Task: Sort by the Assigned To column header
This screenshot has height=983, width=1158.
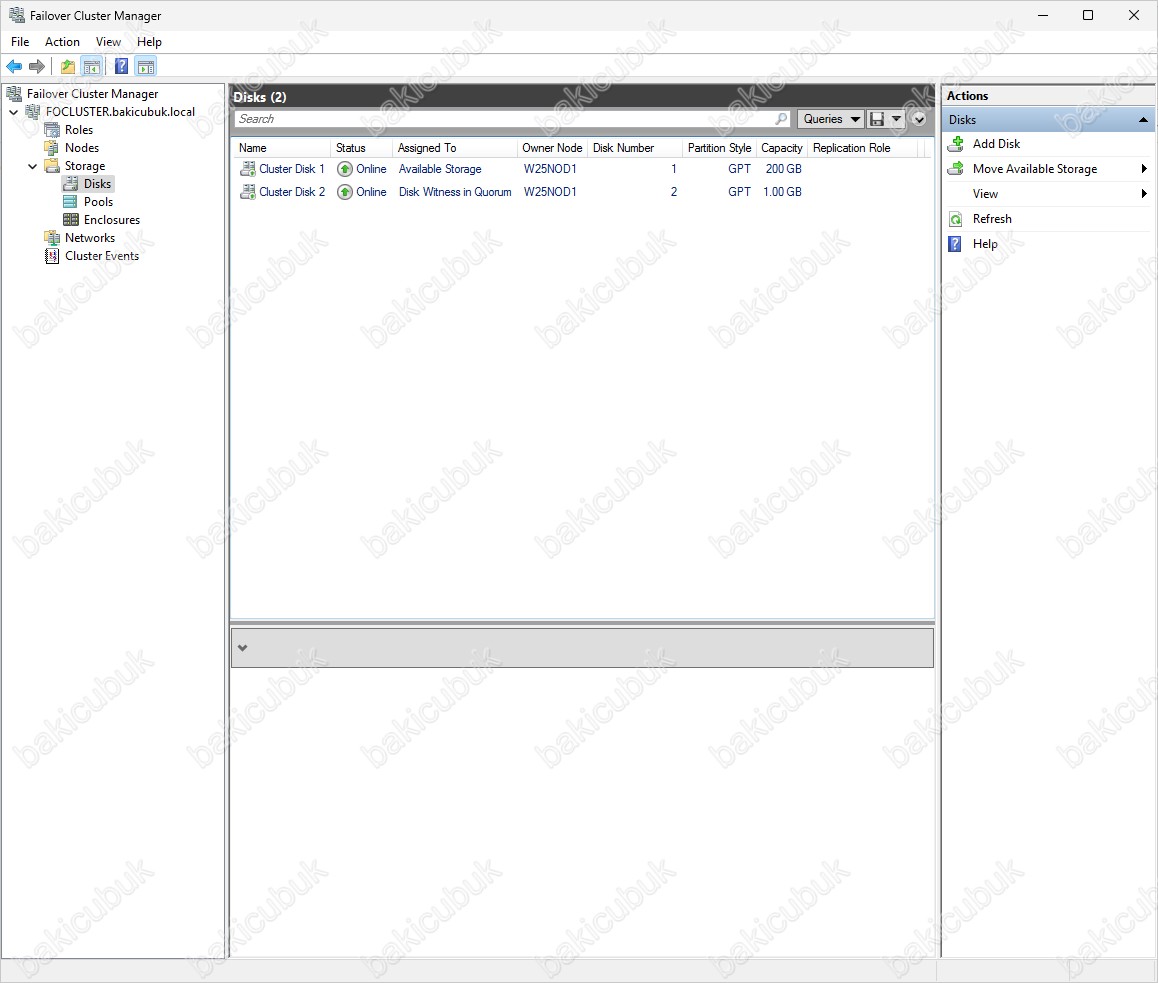Action: [x=454, y=148]
